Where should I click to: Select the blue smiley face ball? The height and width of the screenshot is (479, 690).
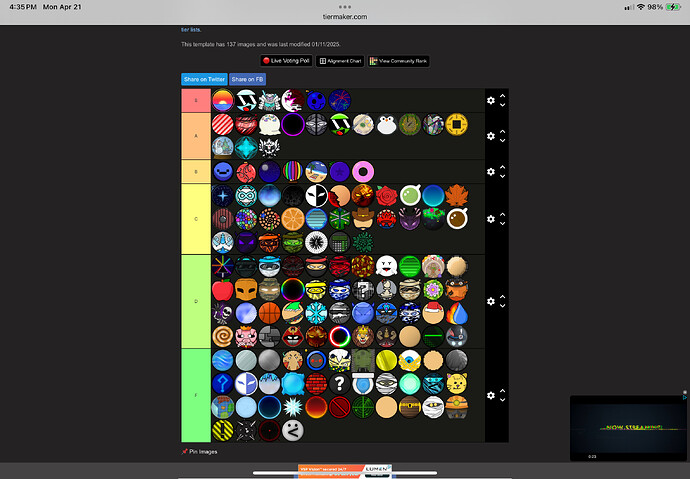point(223,172)
